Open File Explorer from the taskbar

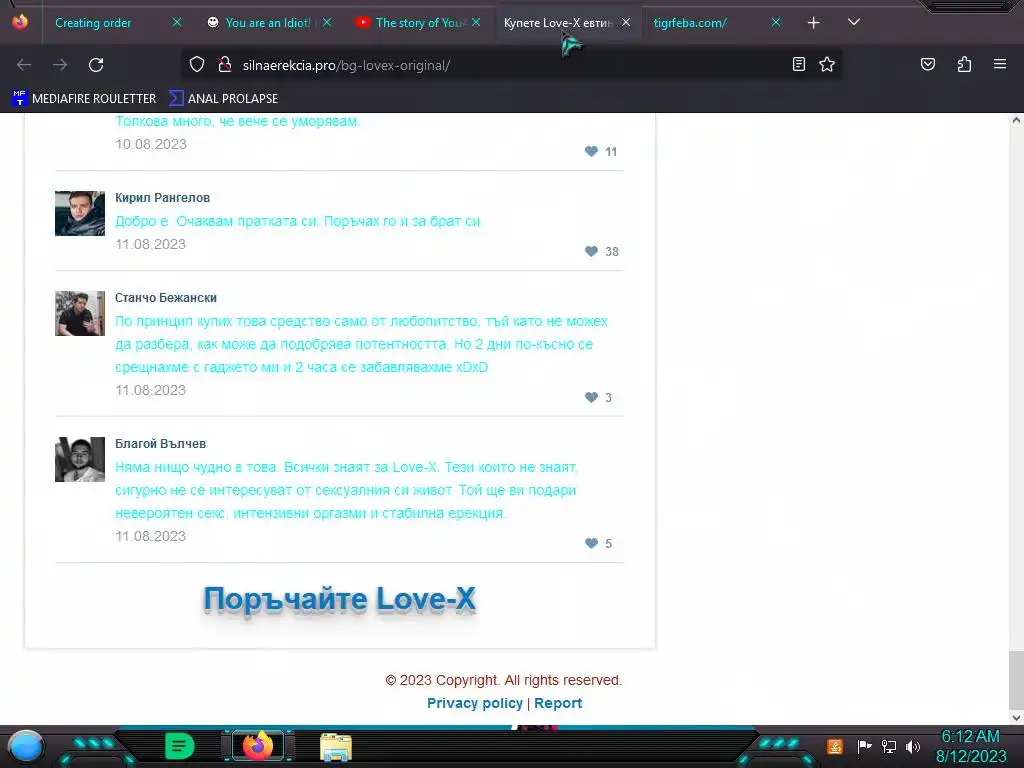coord(336,747)
